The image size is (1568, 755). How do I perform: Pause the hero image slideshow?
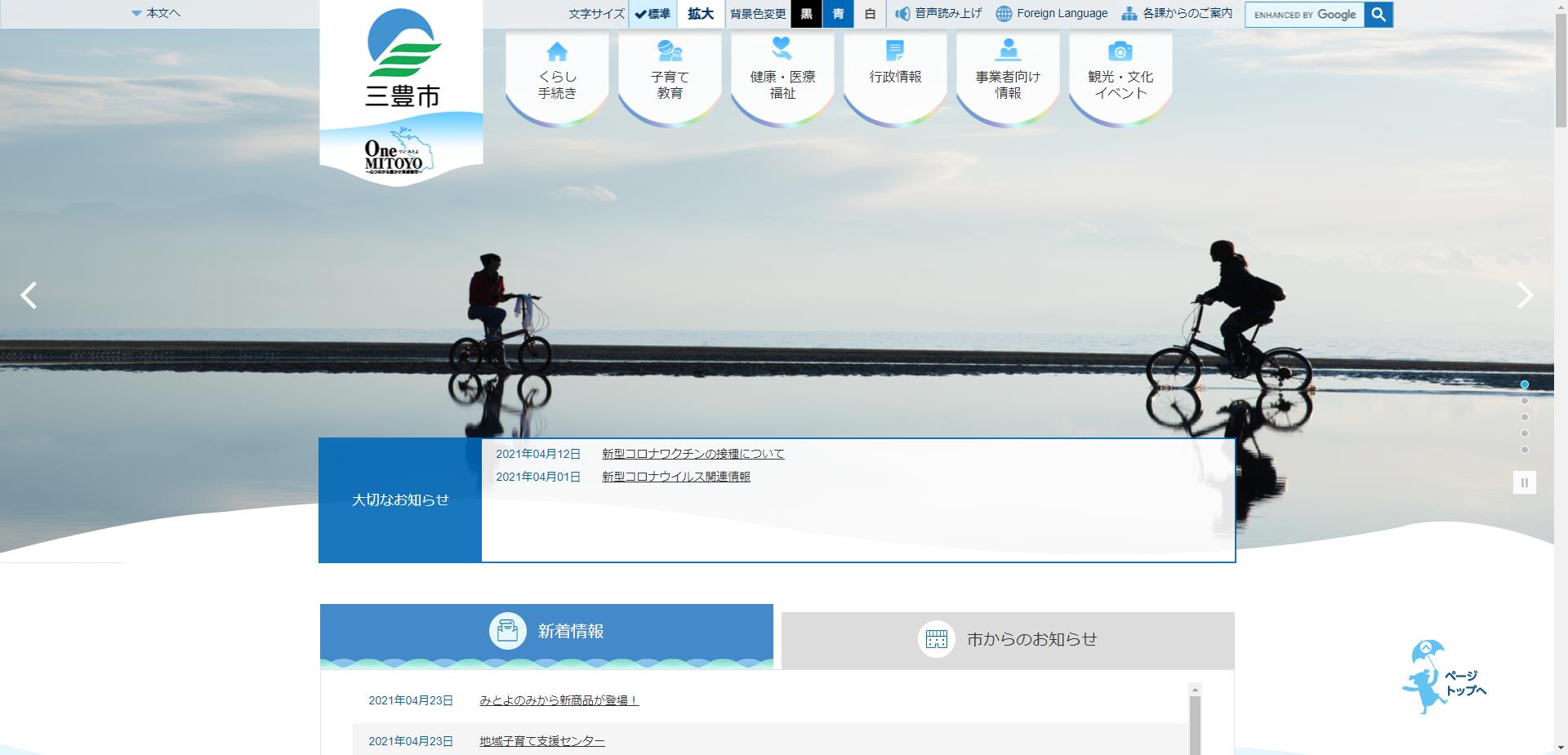tap(1524, 482)
